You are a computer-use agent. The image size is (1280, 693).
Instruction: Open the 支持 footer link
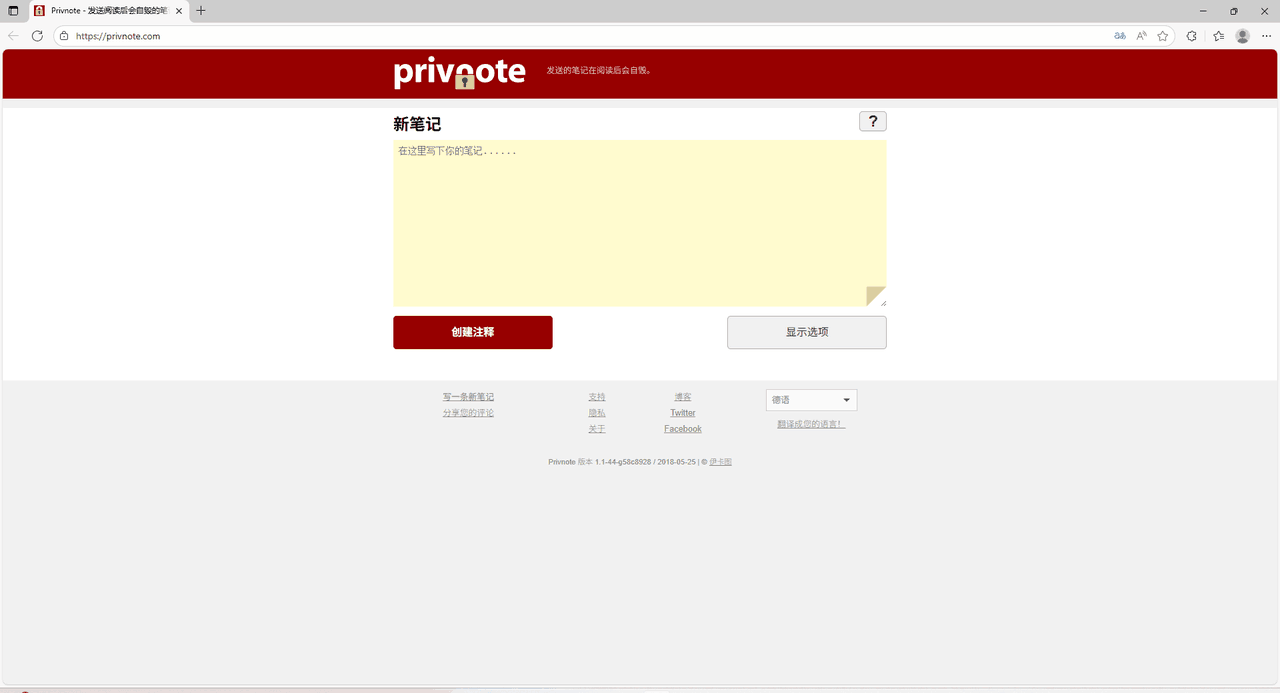(x=597, y=397)
